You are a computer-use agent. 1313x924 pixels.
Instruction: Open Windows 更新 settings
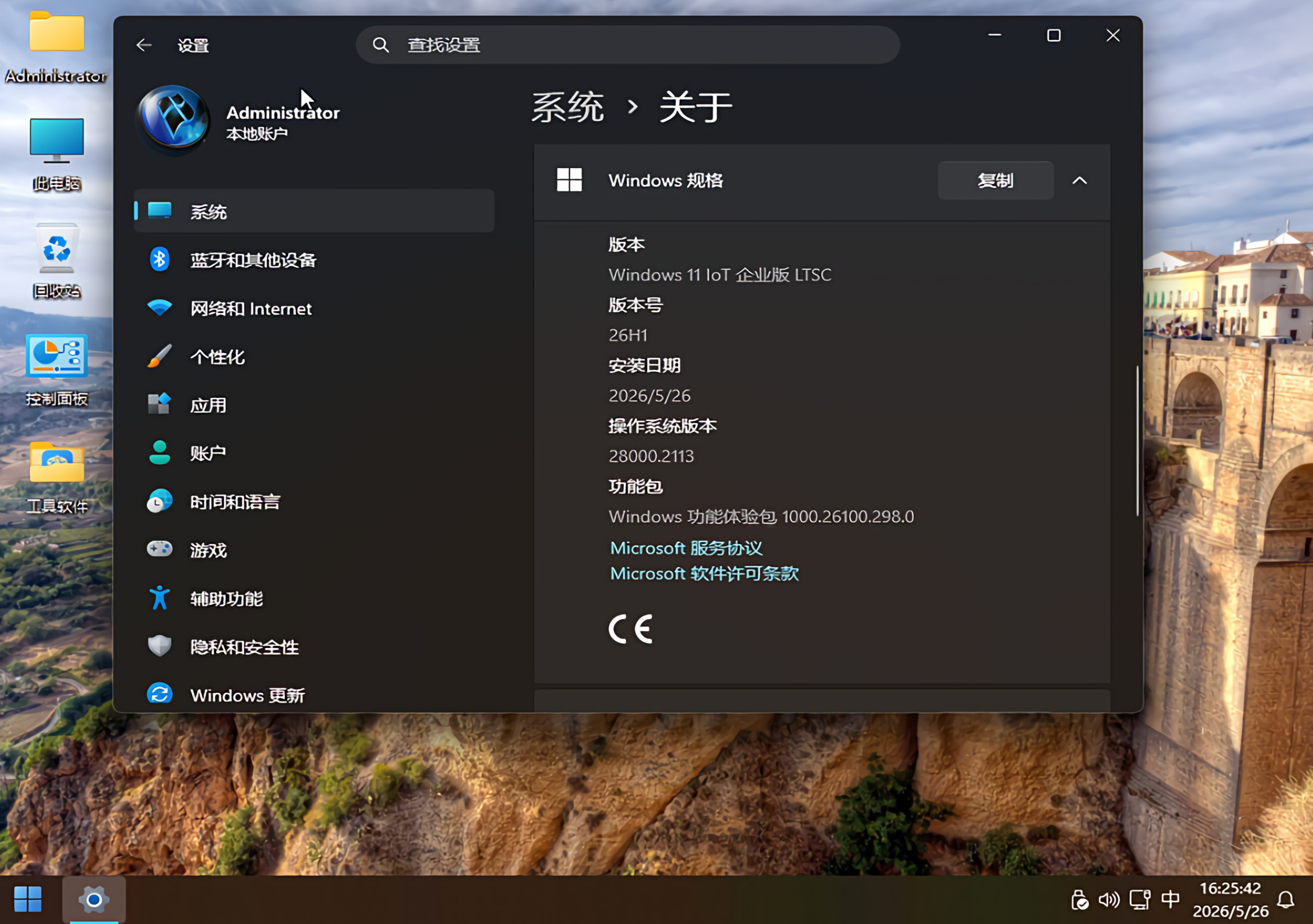[x=314, y=694]
